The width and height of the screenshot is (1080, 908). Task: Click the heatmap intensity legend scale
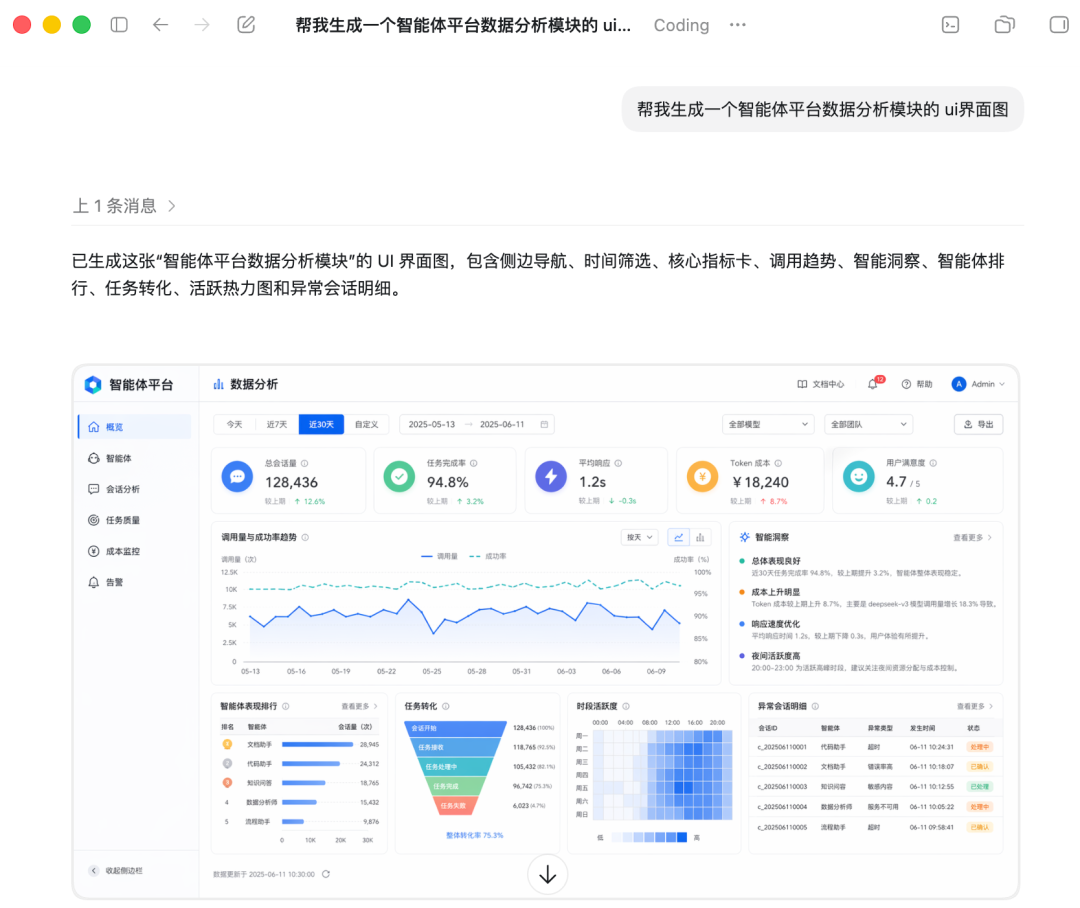pyautogui.click(x=650, y=838)
